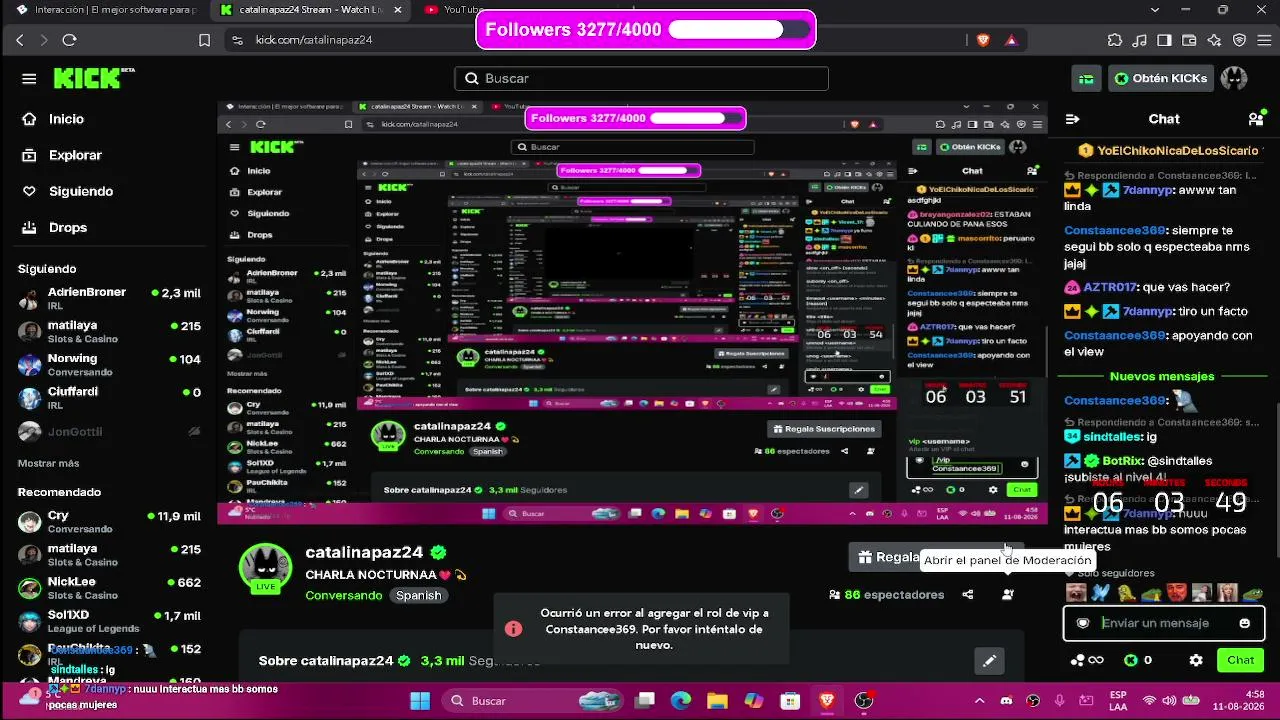Open the media control music-note icon
Screen dimensions: 1280x720
click(1140, 40)
